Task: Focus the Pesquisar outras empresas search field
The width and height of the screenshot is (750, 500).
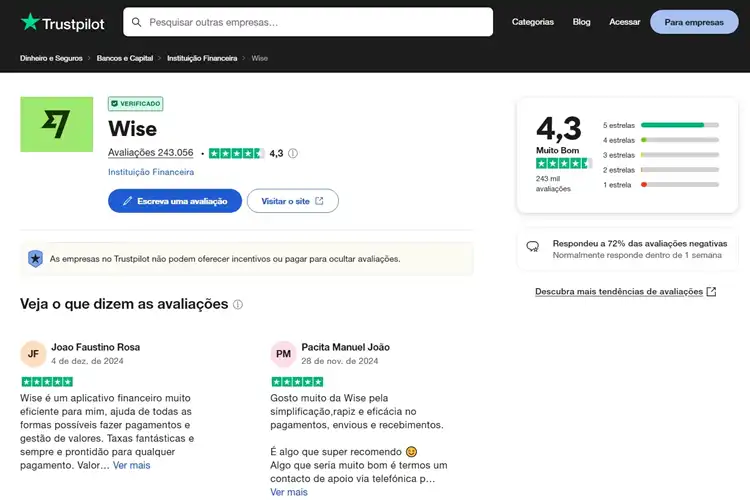Action: [x=308, y=22]
